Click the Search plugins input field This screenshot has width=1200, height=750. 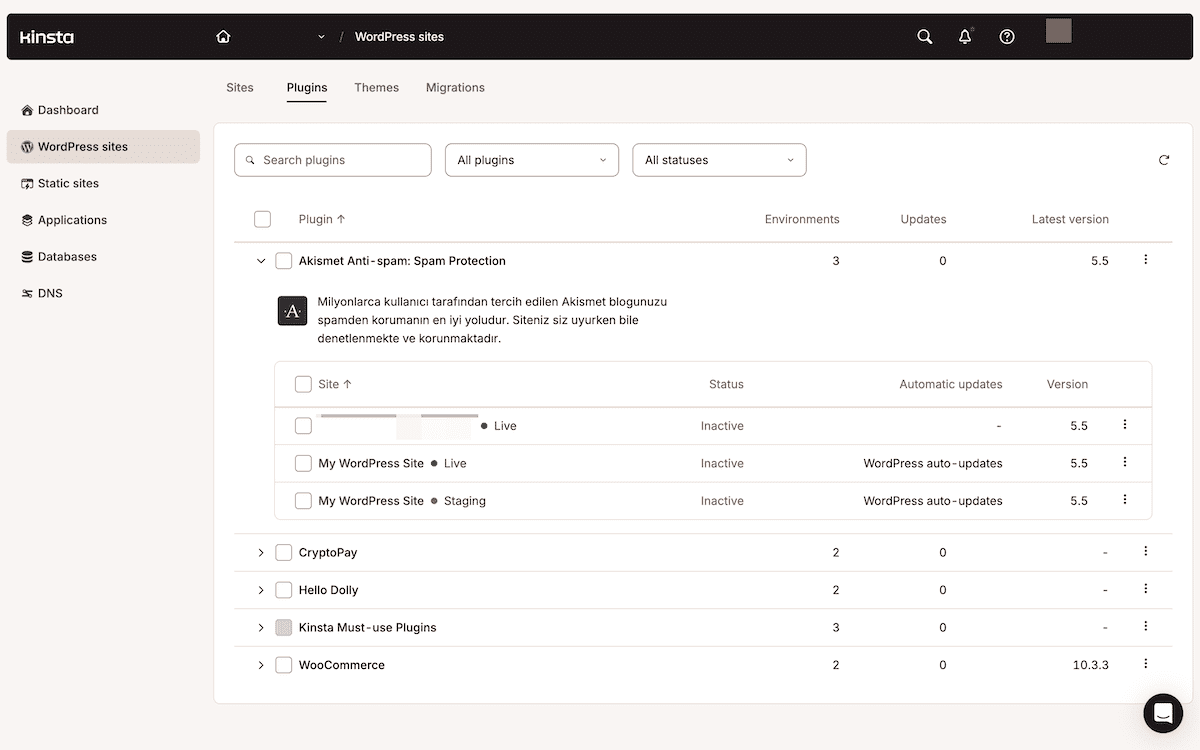[x=332, y=159]
